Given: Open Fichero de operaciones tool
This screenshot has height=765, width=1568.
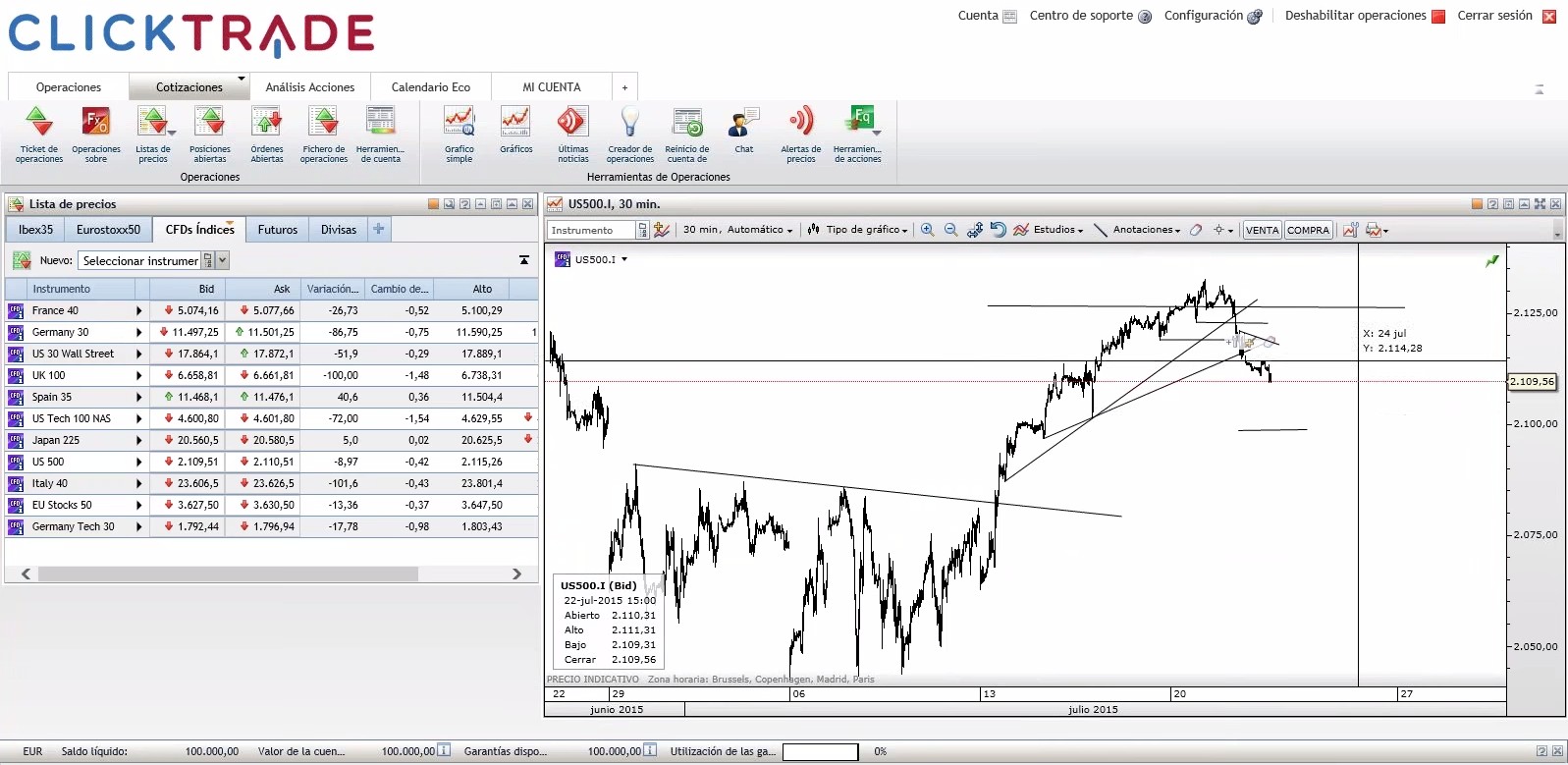Looking at the screenshot, I should [x=324, y=135].
